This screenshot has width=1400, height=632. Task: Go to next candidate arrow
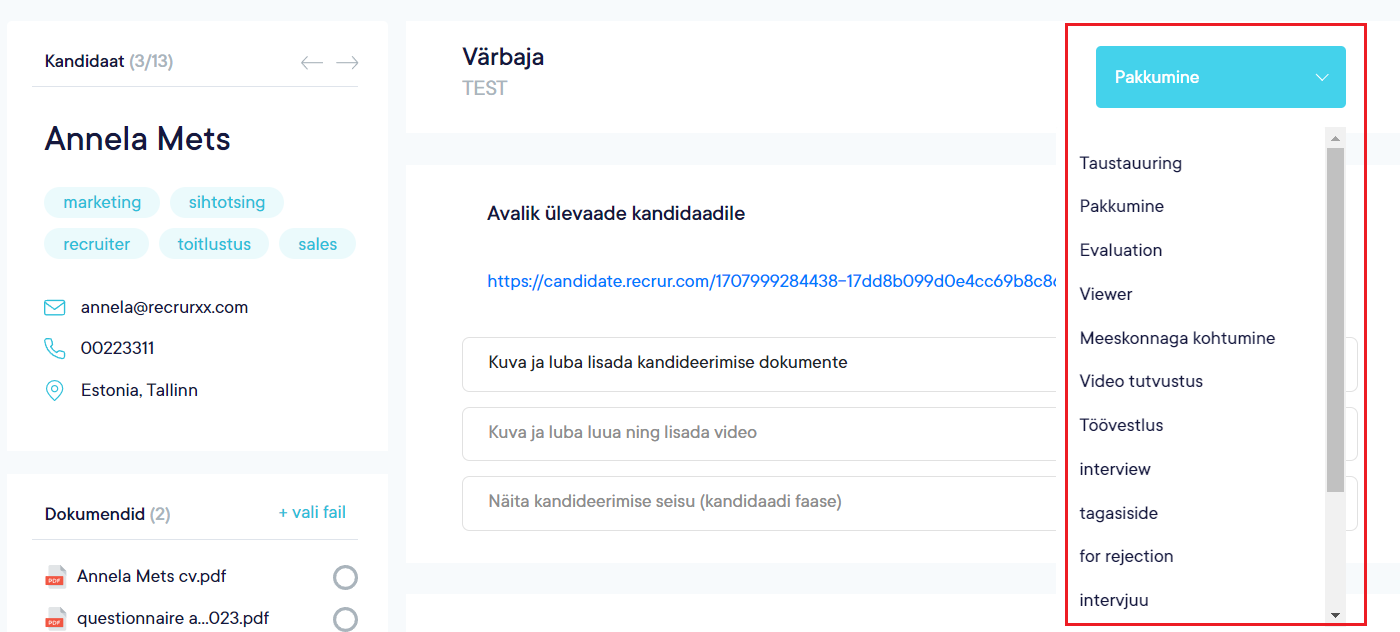[x=347, y=63]
